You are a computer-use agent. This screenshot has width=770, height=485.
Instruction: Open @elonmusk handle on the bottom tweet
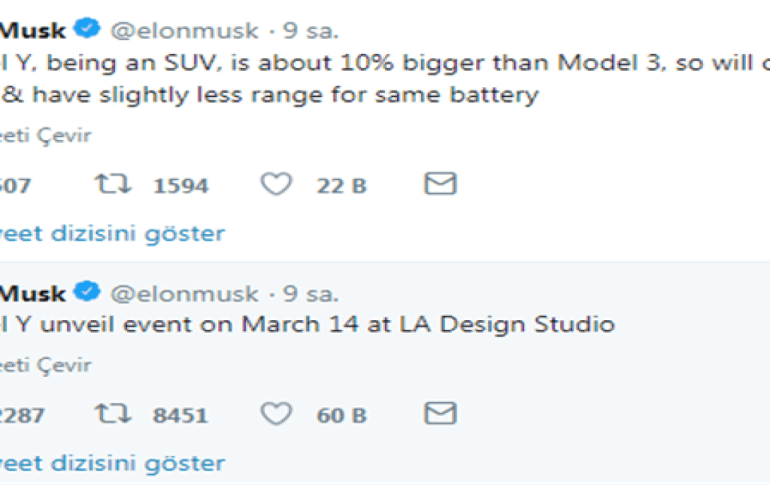pos(183,294)
